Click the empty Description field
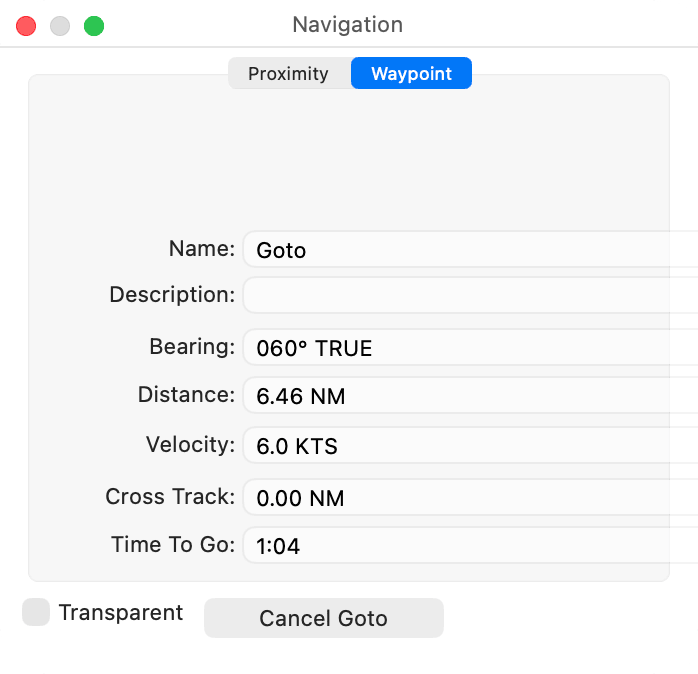This screenshot has height=674, width=698. click(x=471, y=295)
